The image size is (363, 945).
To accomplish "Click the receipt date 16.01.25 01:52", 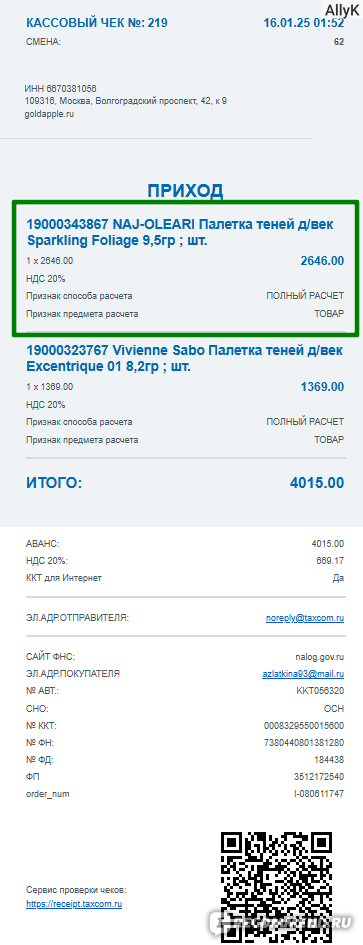I will tap(304, 24).
